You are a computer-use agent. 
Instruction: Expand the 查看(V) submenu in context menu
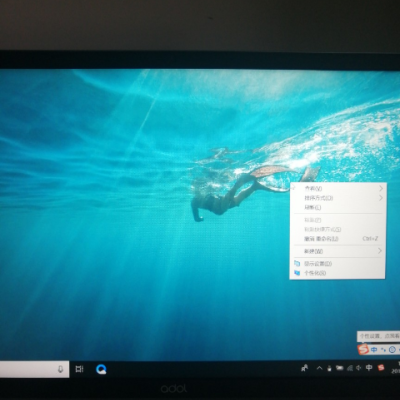pyautogui.click(x=338, y=188)
